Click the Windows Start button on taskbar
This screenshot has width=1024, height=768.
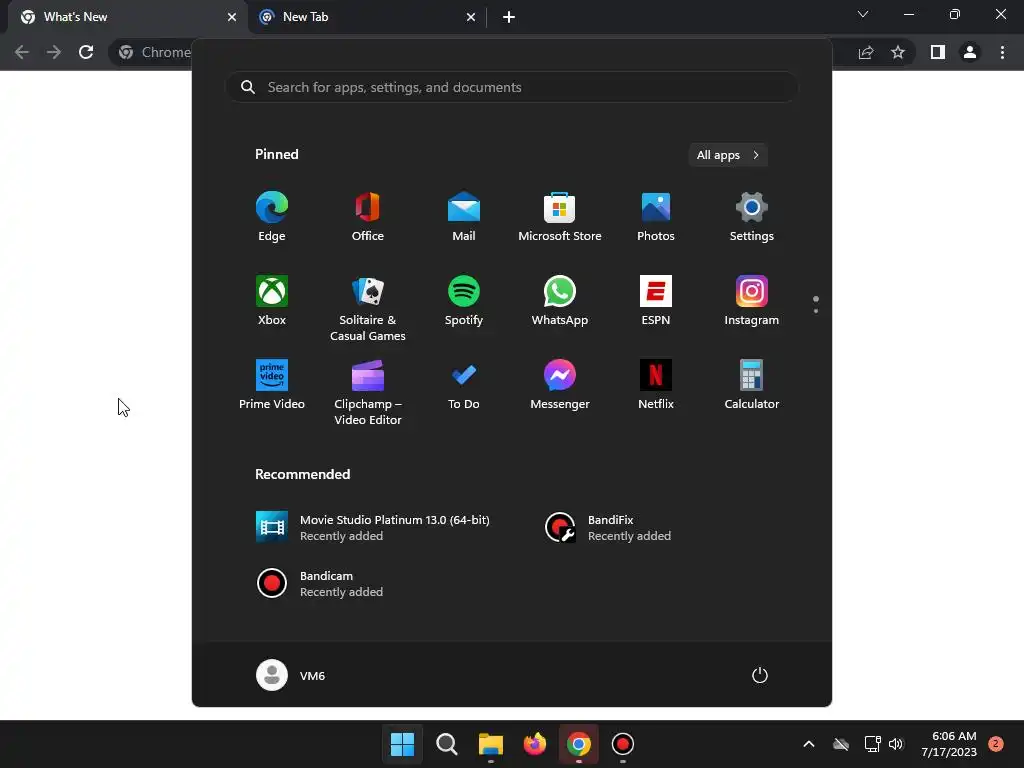(x=402, y=744)
